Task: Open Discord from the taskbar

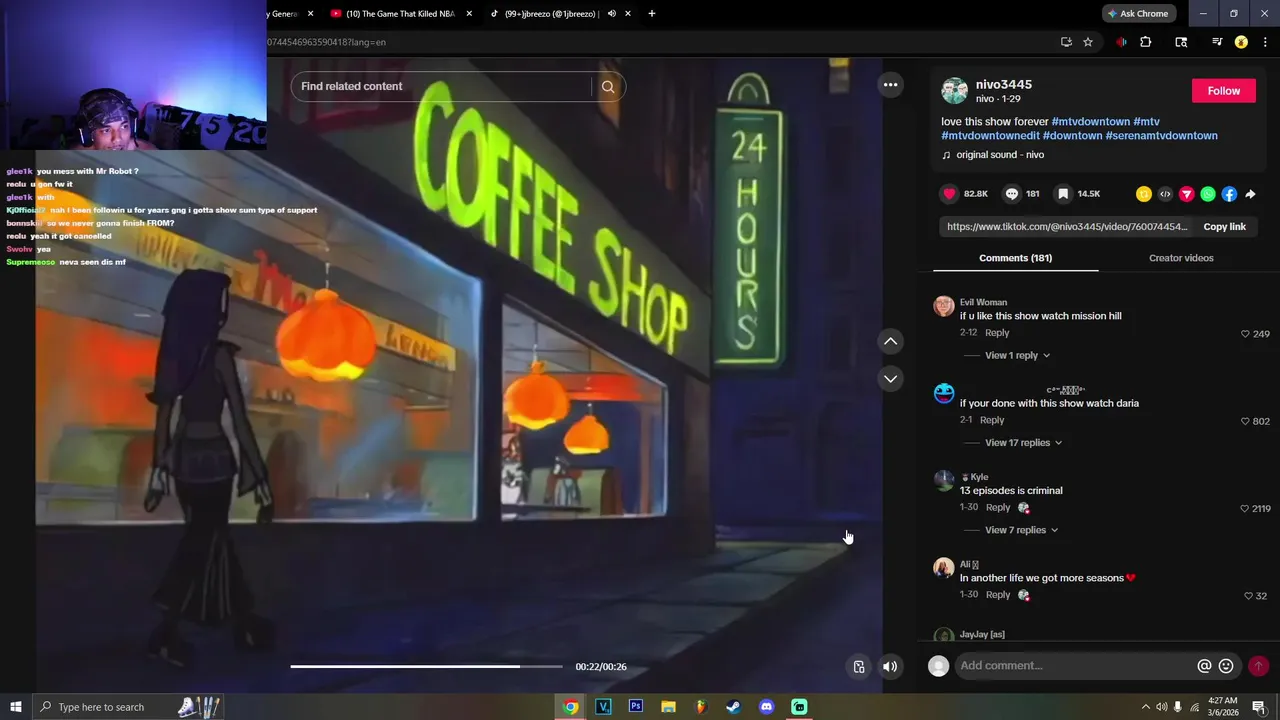Action: (x=766, y=707)
